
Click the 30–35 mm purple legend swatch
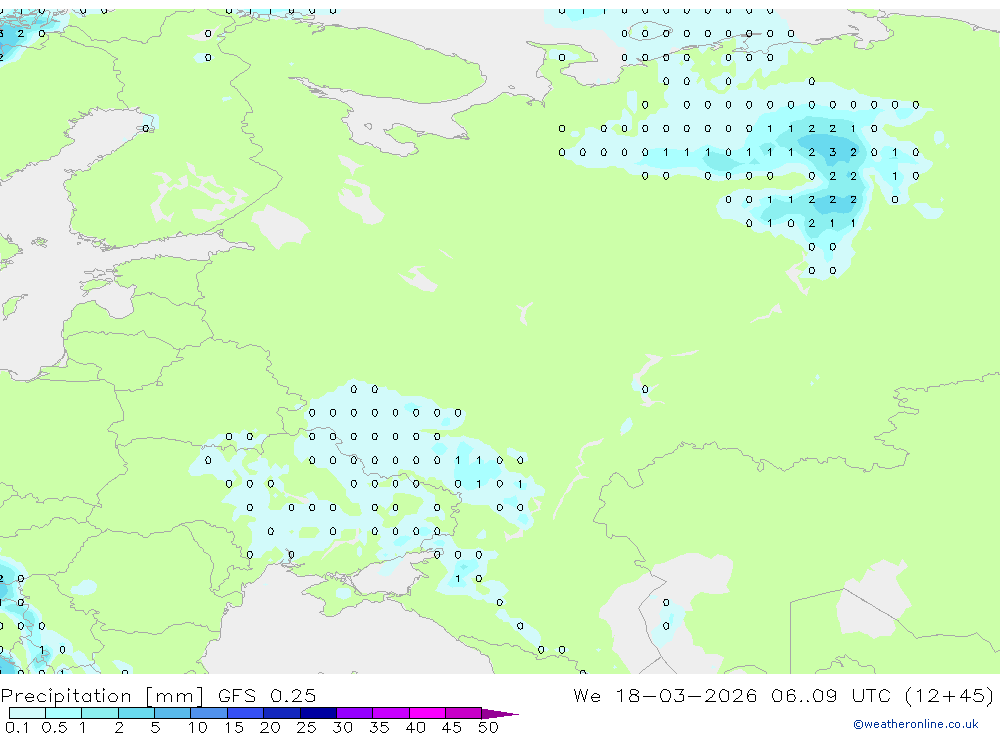[x=354, y=713]
